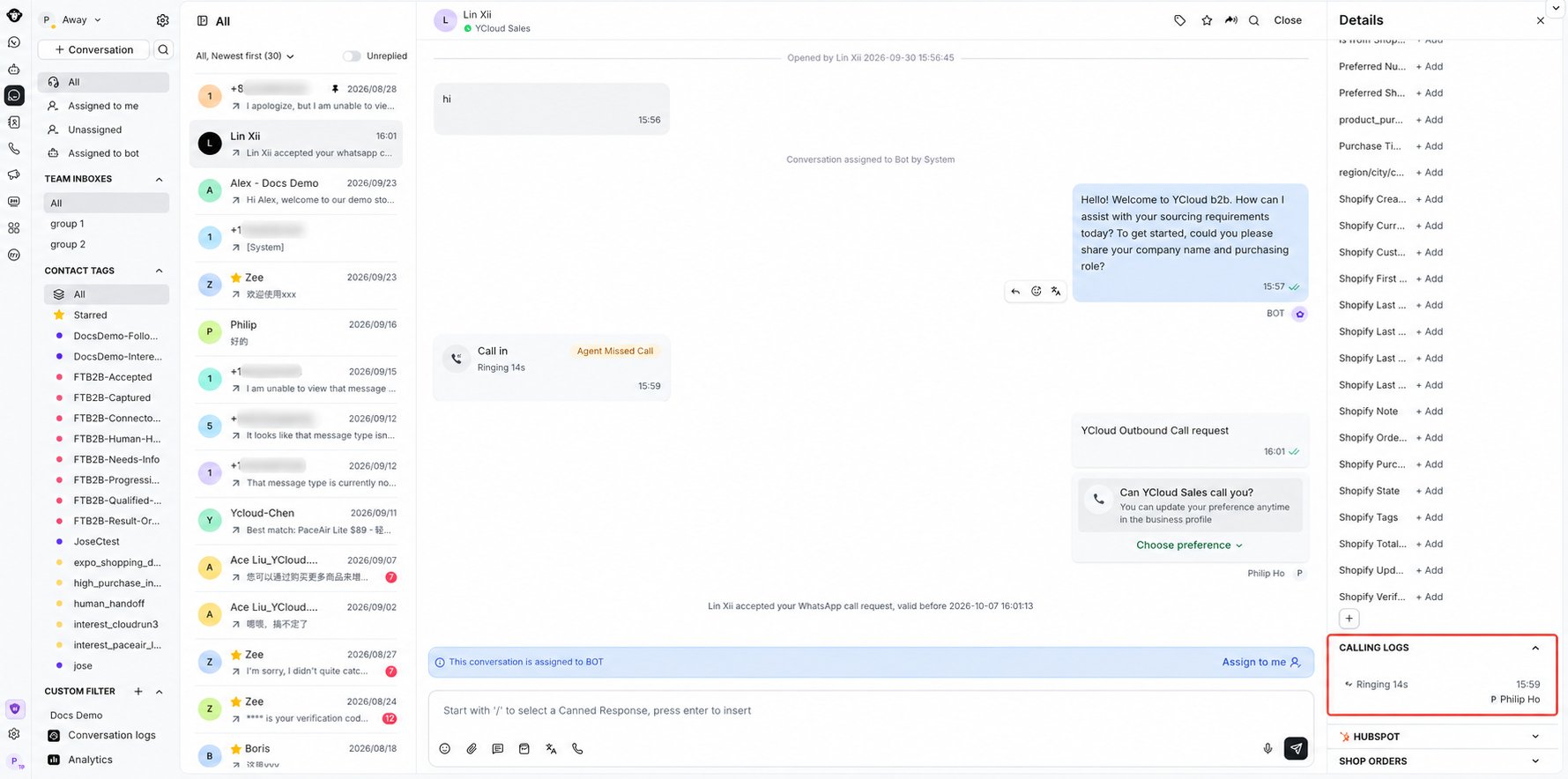Viewport: 1568px width, 779px height.
Task: Open Conversation logs in sidebar
Action: 104,736
